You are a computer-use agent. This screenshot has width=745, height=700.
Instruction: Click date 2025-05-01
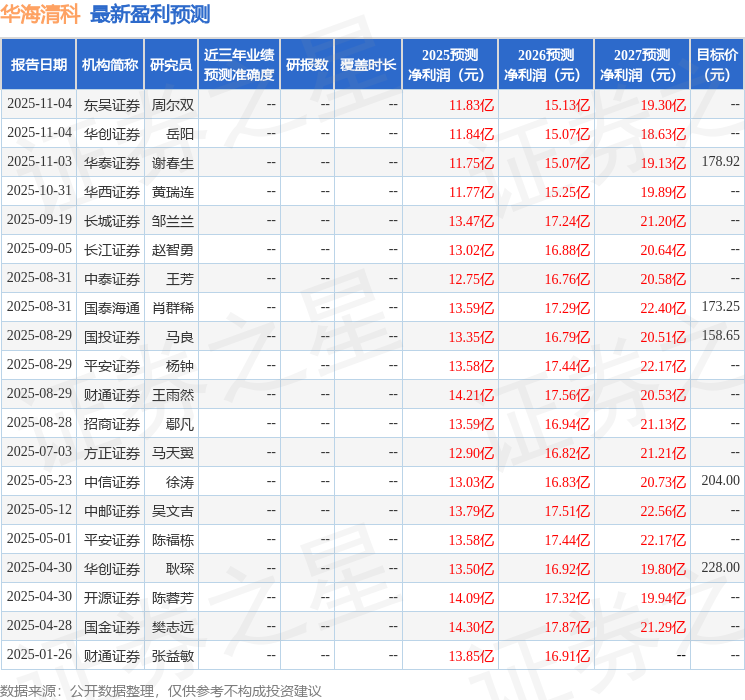click(x=39, y=538)
